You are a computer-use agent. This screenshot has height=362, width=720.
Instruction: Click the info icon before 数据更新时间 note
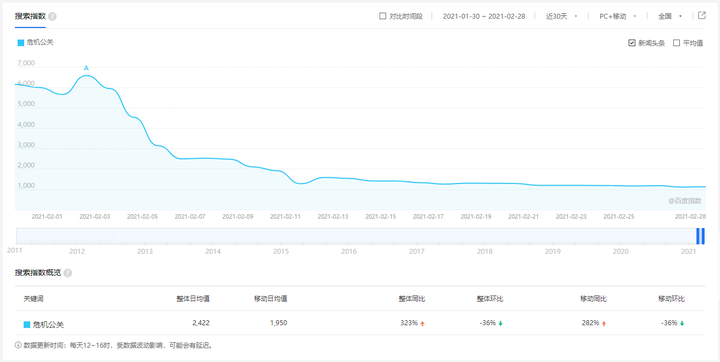coord(18,345)
